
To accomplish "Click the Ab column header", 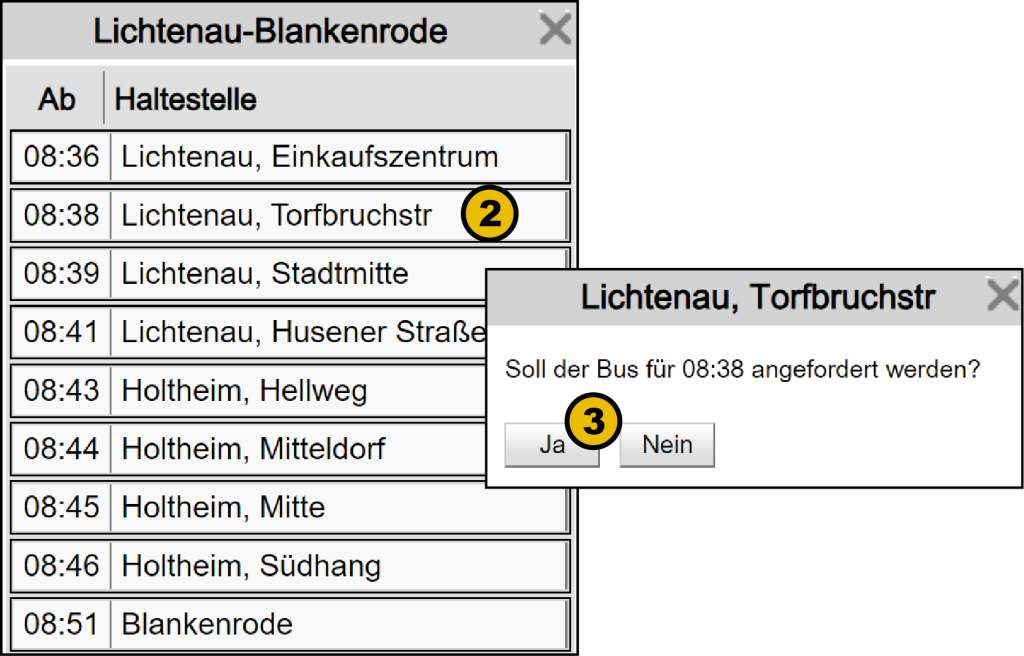I will (57, 99).
